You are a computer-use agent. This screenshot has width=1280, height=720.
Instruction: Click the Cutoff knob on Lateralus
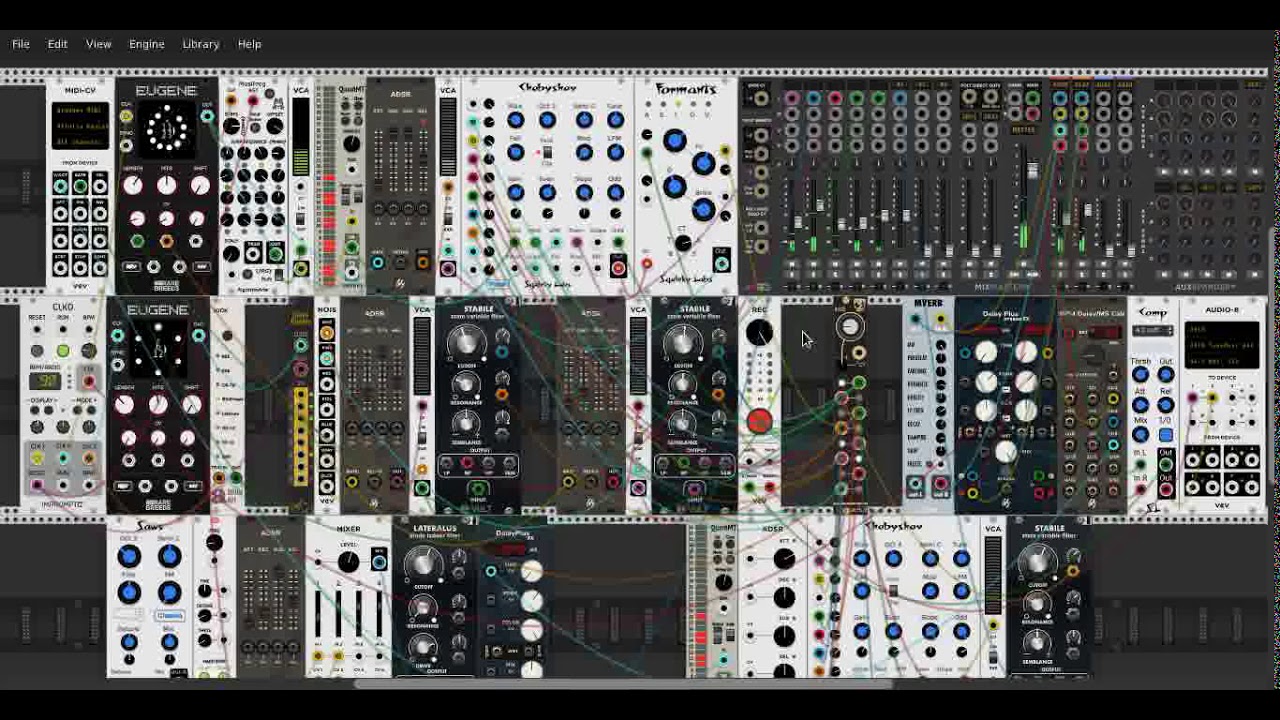423,565
